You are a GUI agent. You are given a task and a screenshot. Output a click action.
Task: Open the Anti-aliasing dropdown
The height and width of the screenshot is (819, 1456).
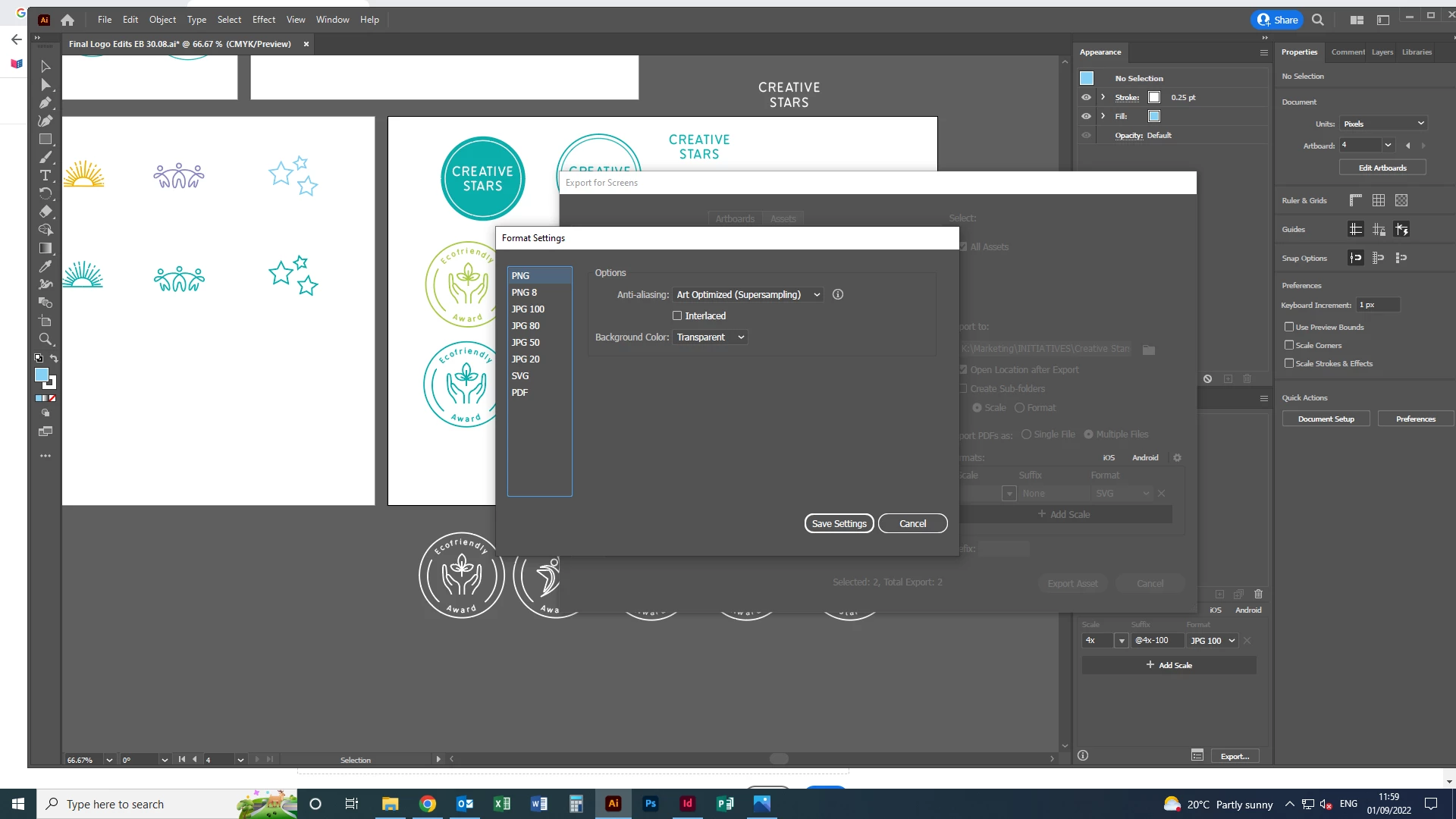point(748,294)
